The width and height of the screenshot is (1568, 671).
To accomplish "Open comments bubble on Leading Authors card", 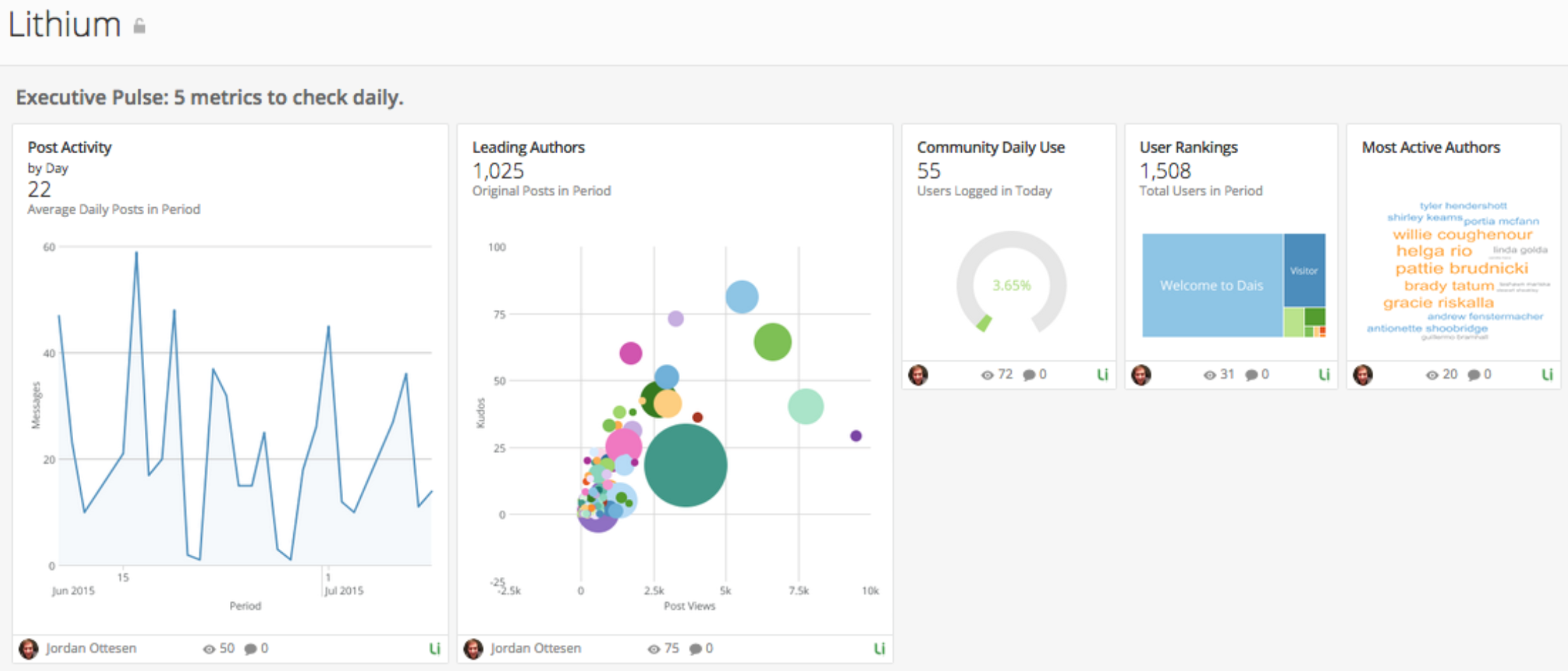I will pyautogui.click(x=695, y=649).
